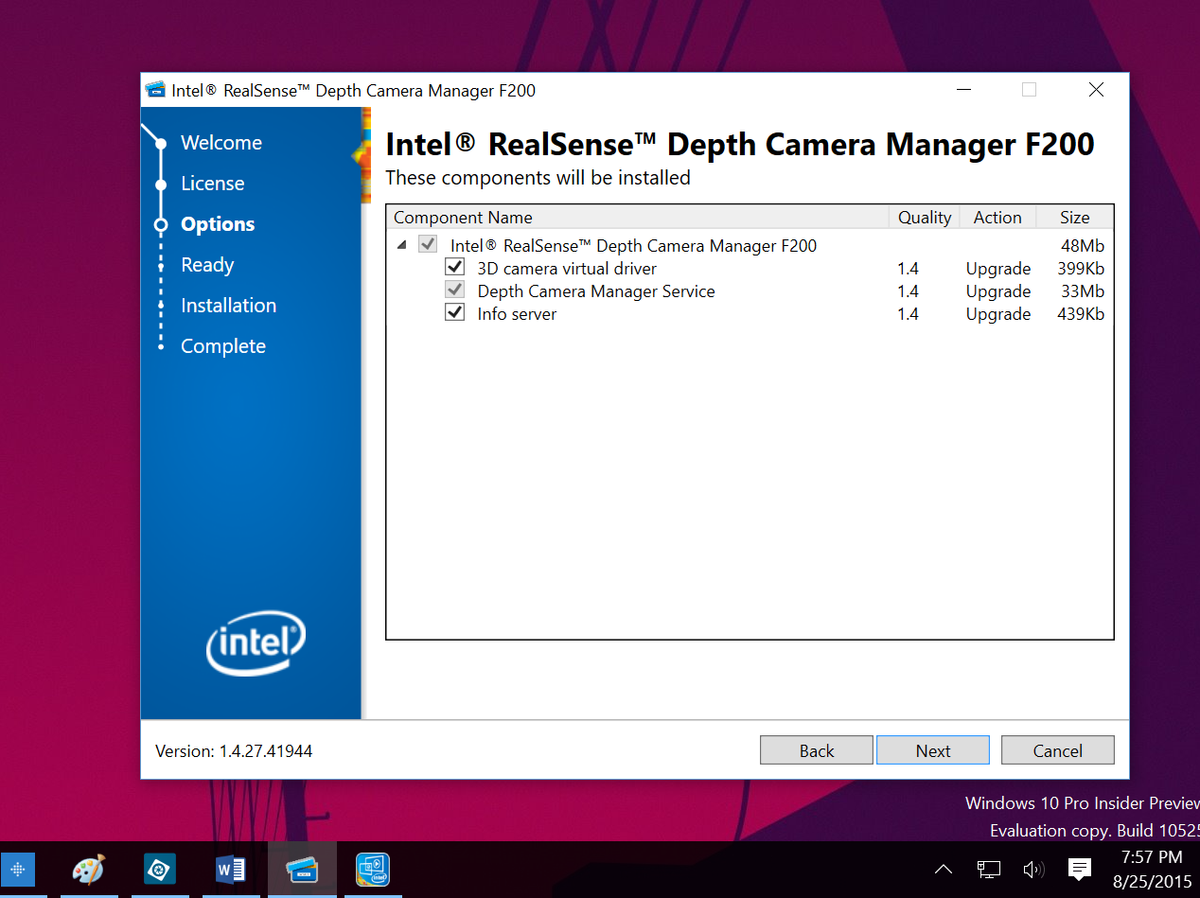Launch Microsoft Word from the taskbar
The image size is (1200, 898).
pos(230,869)
